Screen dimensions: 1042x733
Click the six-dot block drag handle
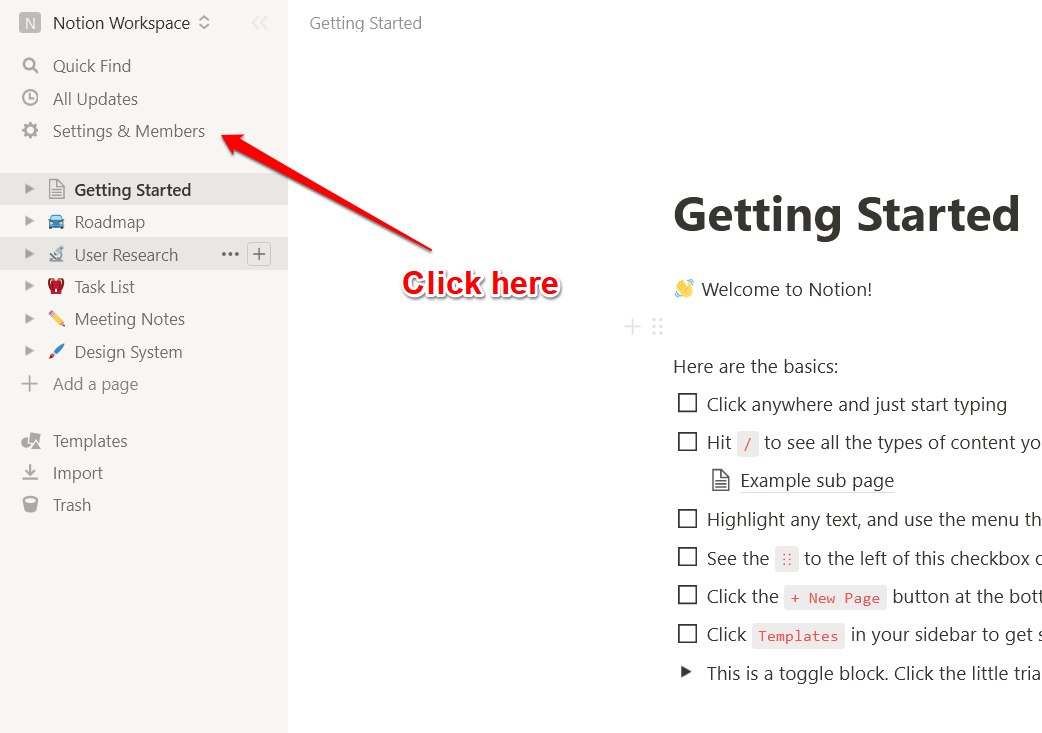pyautogui.click(x=657, y=326)
